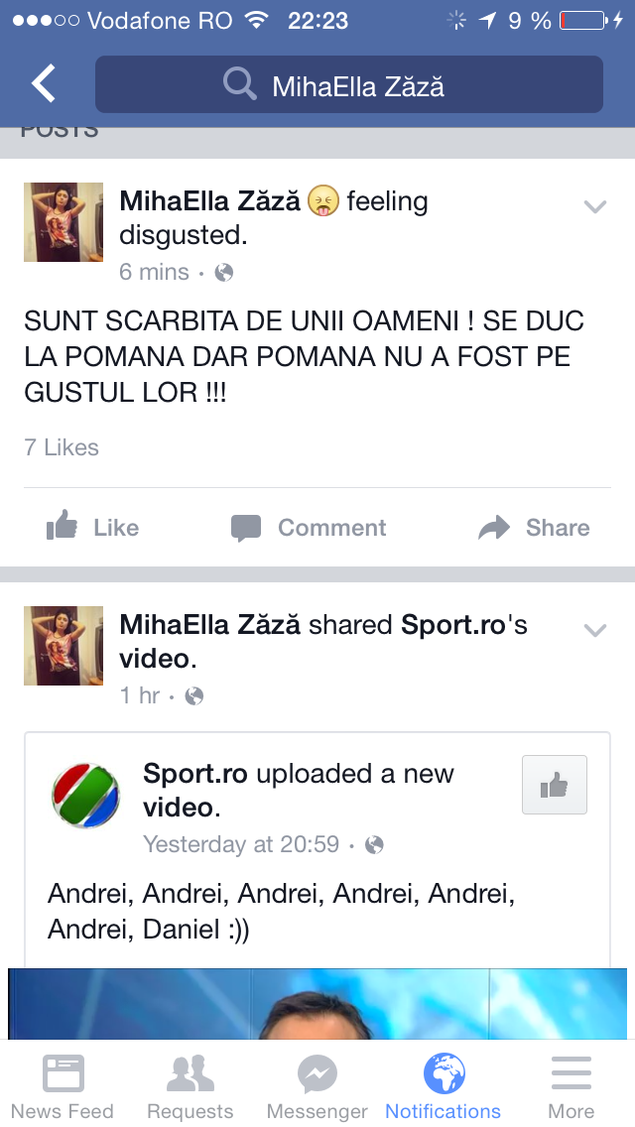Open the 7 Likes list
The image size is (635, 1127).
(61, 447)
